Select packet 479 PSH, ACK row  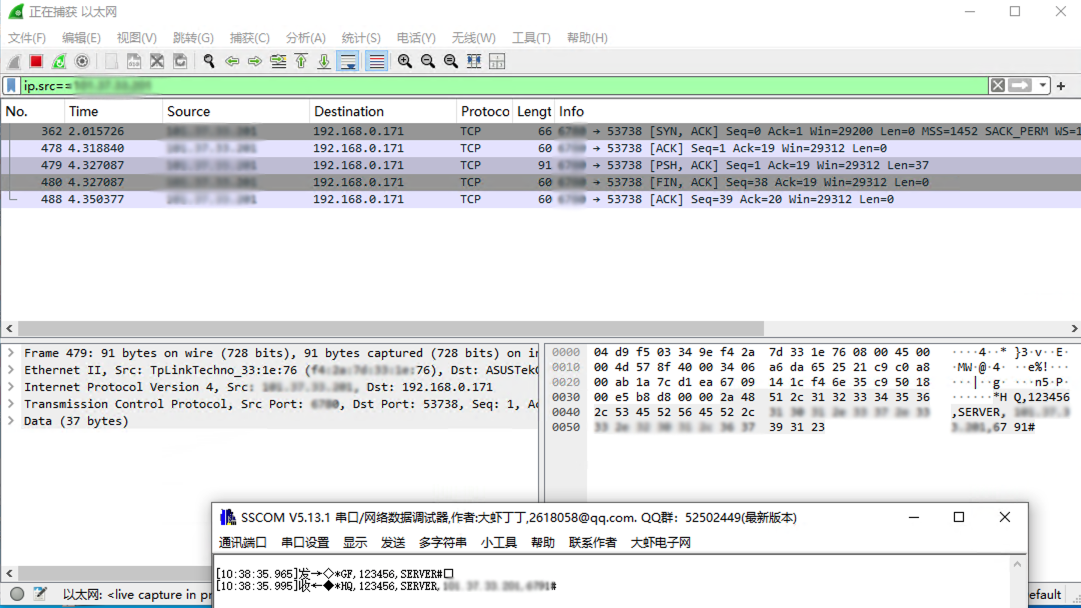(540, 165)
